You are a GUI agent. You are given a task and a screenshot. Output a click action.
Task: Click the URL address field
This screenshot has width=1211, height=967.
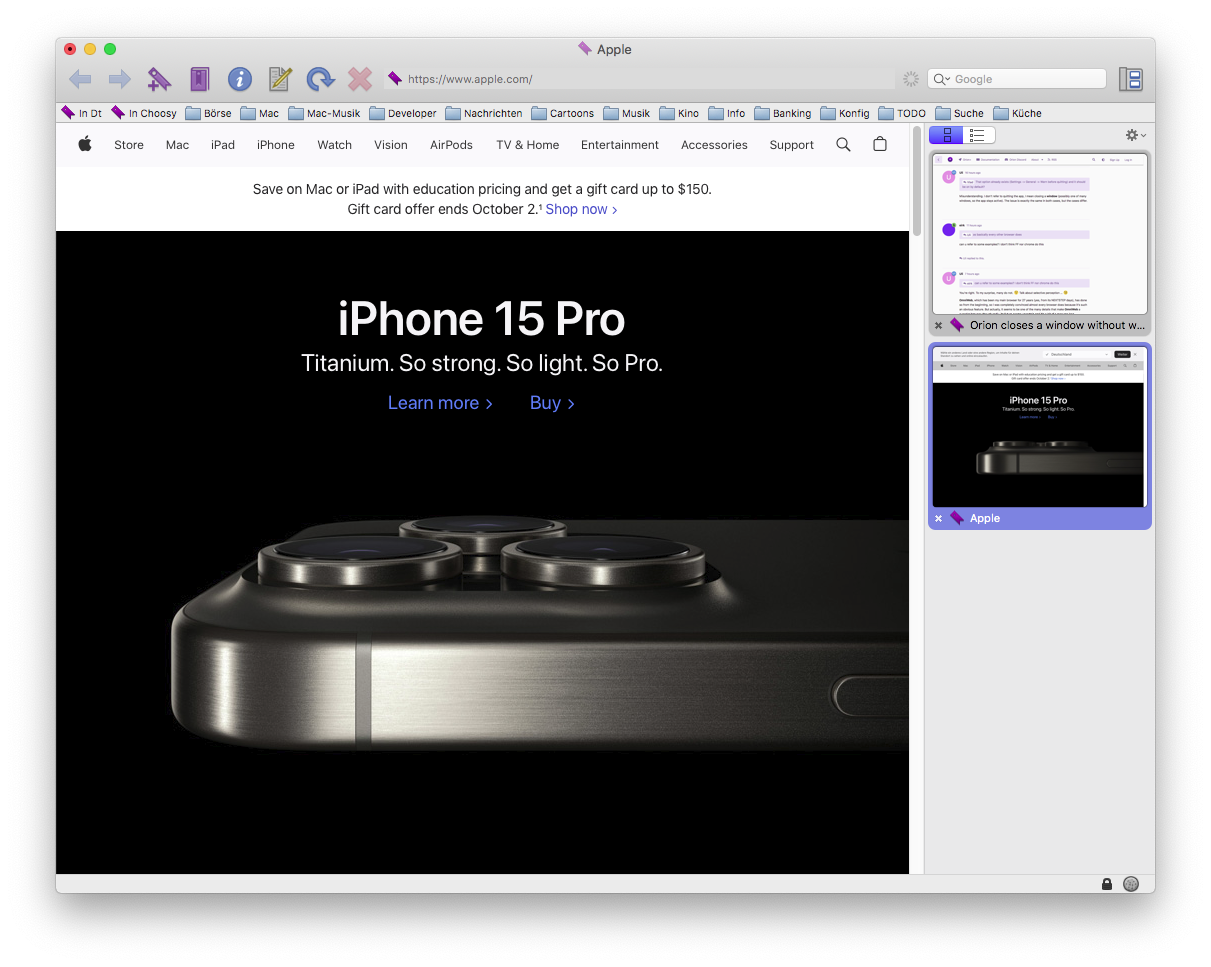point(640,79)
